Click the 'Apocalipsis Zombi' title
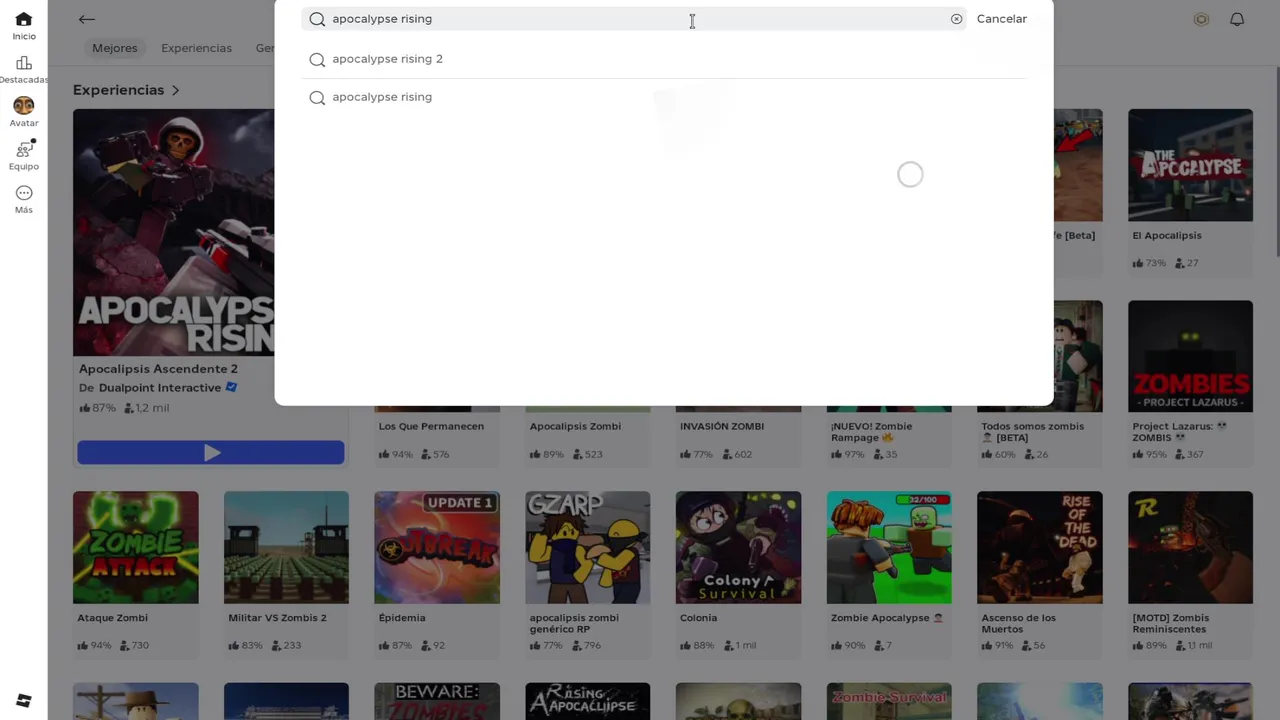The width and height of the screenshot is (1280, 720). [x=575, y=426]
